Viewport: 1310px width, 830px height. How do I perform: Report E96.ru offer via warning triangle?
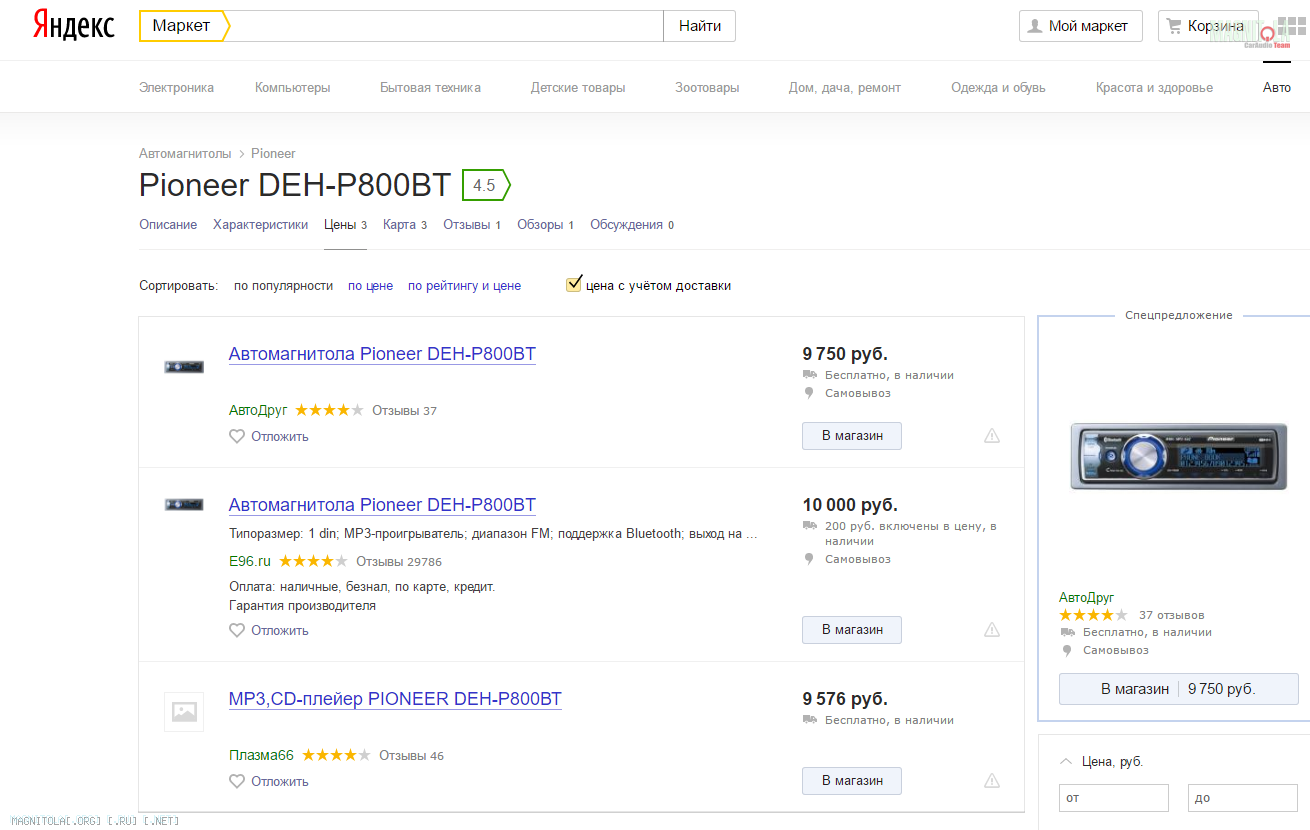coord(992,630)
